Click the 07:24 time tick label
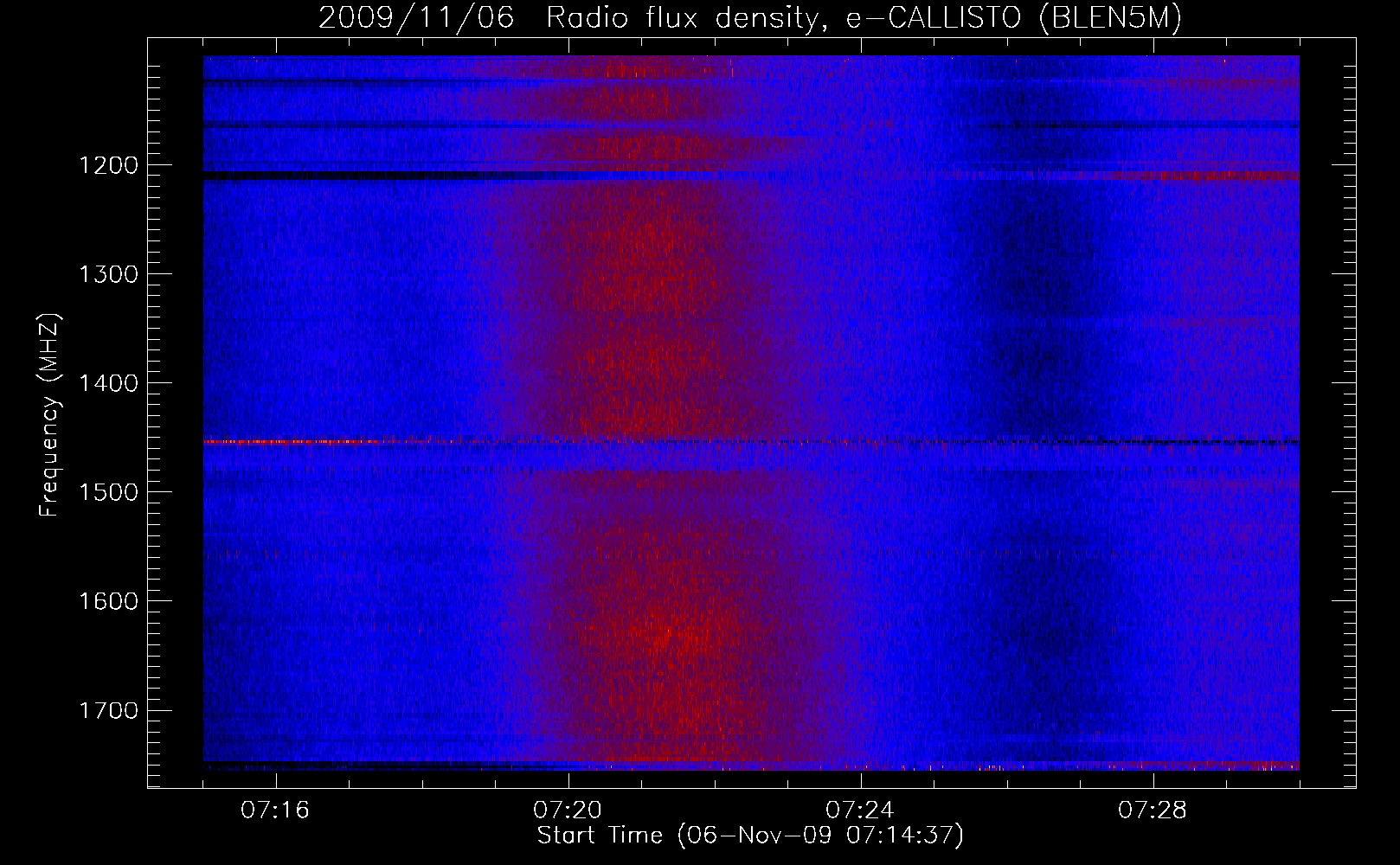 click(x=860, y=811)
